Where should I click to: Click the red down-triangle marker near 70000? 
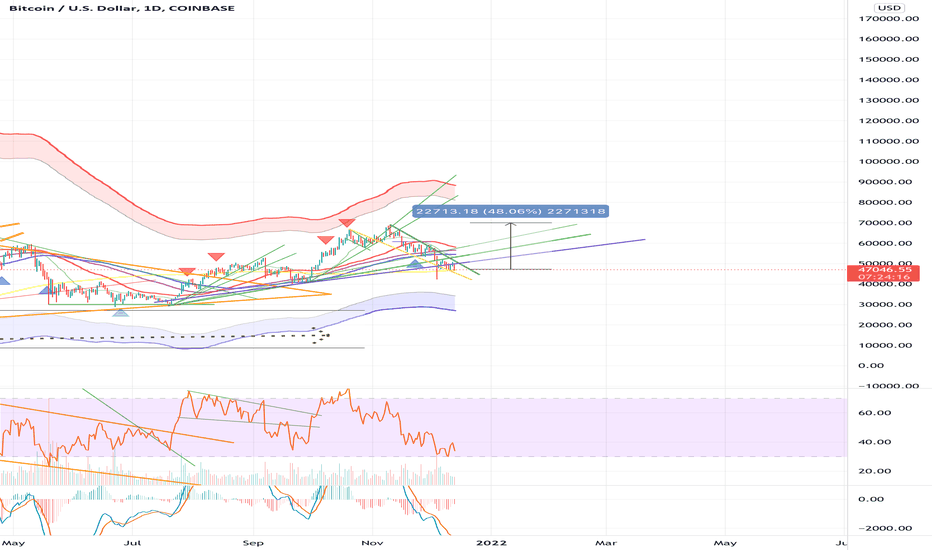coord(347,223)
